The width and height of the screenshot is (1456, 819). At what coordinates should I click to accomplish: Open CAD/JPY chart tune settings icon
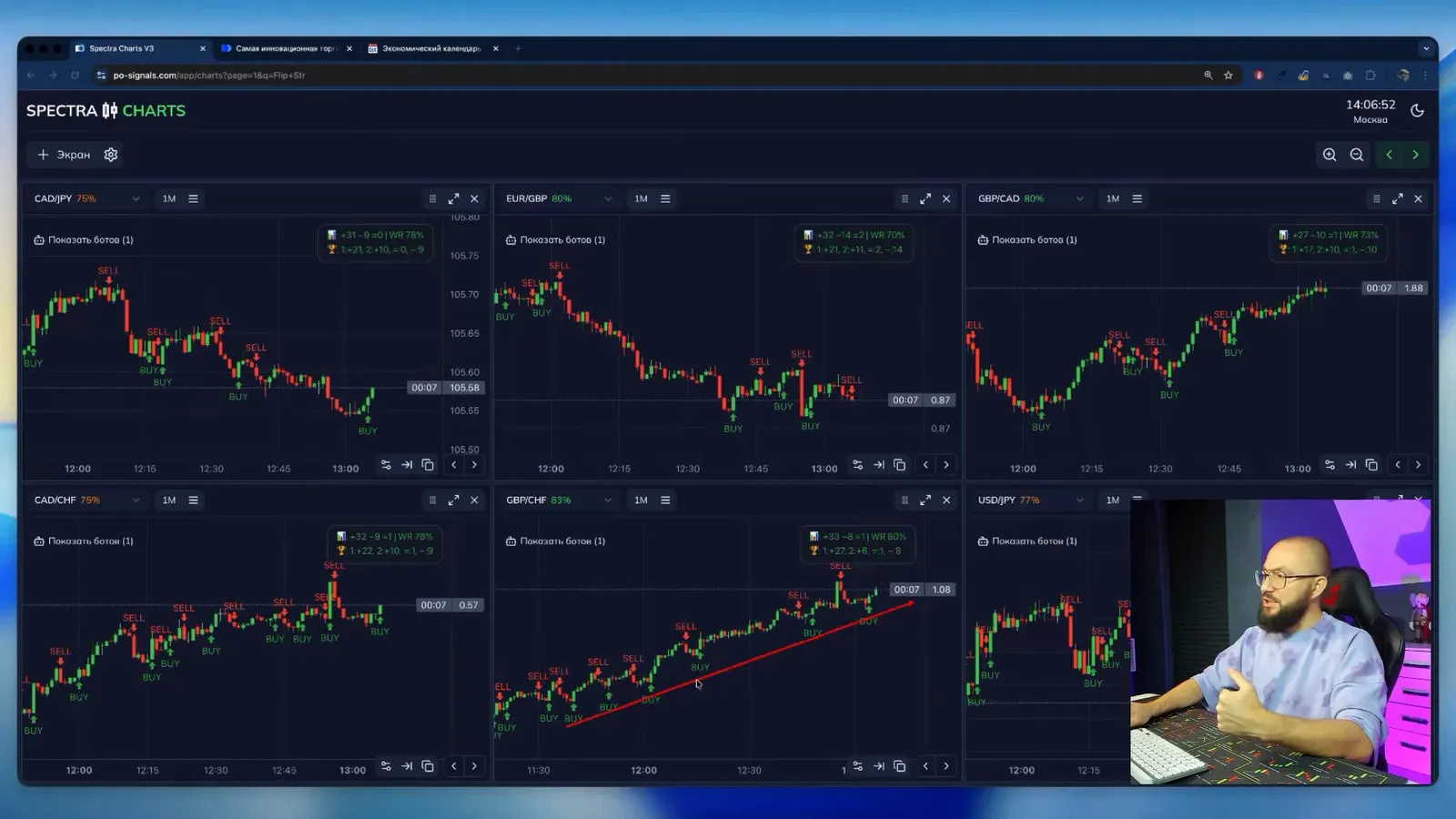click(386, 465)
